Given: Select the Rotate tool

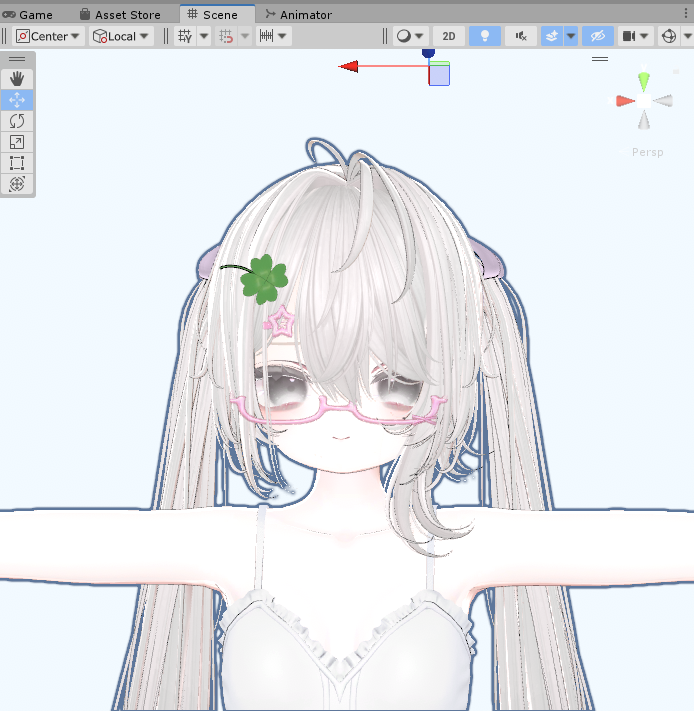Looking at the screenshot, I should pyautogui.click(x=17, y=121).
